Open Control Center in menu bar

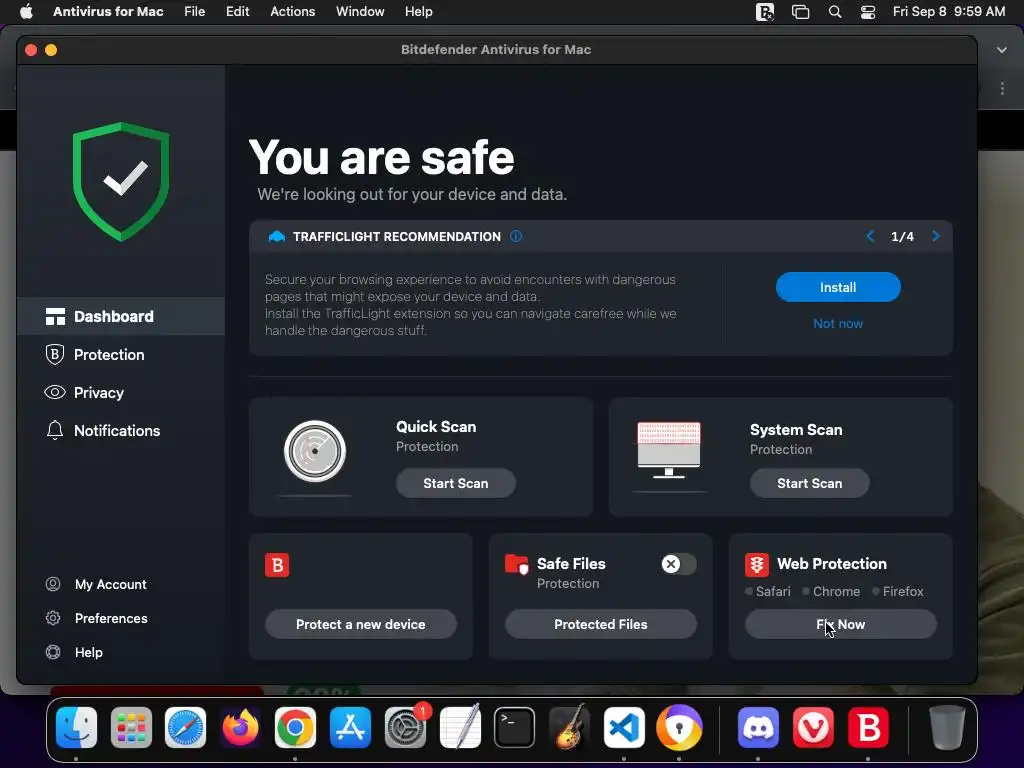coord(868,12)
